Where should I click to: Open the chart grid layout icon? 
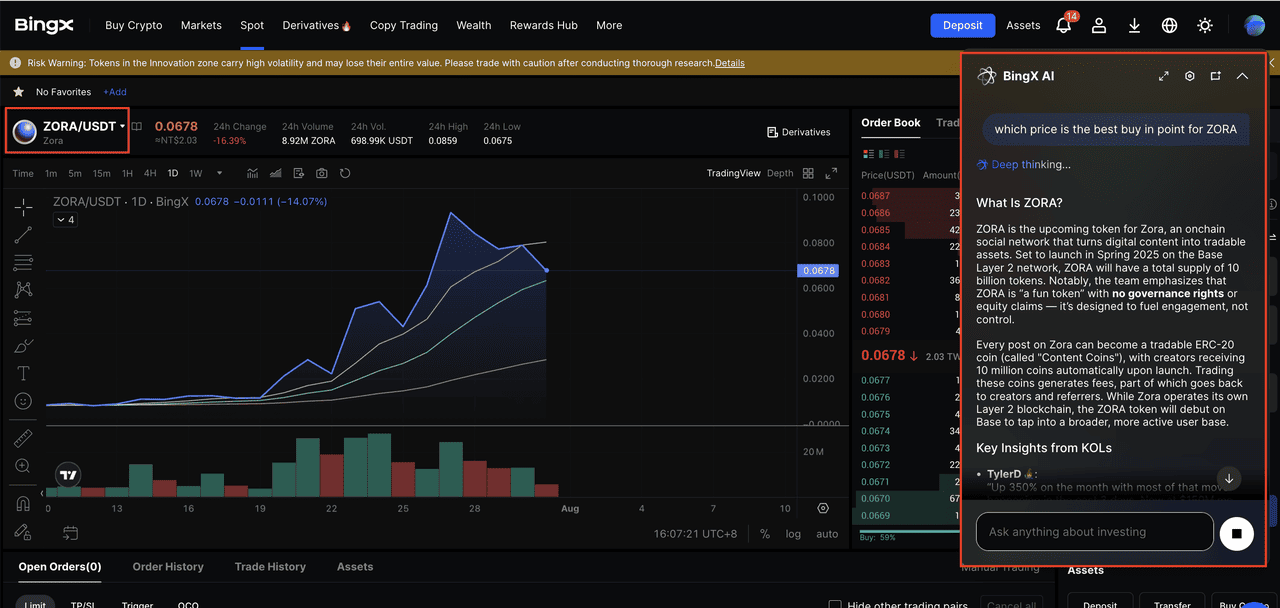[x=808, y=173]
